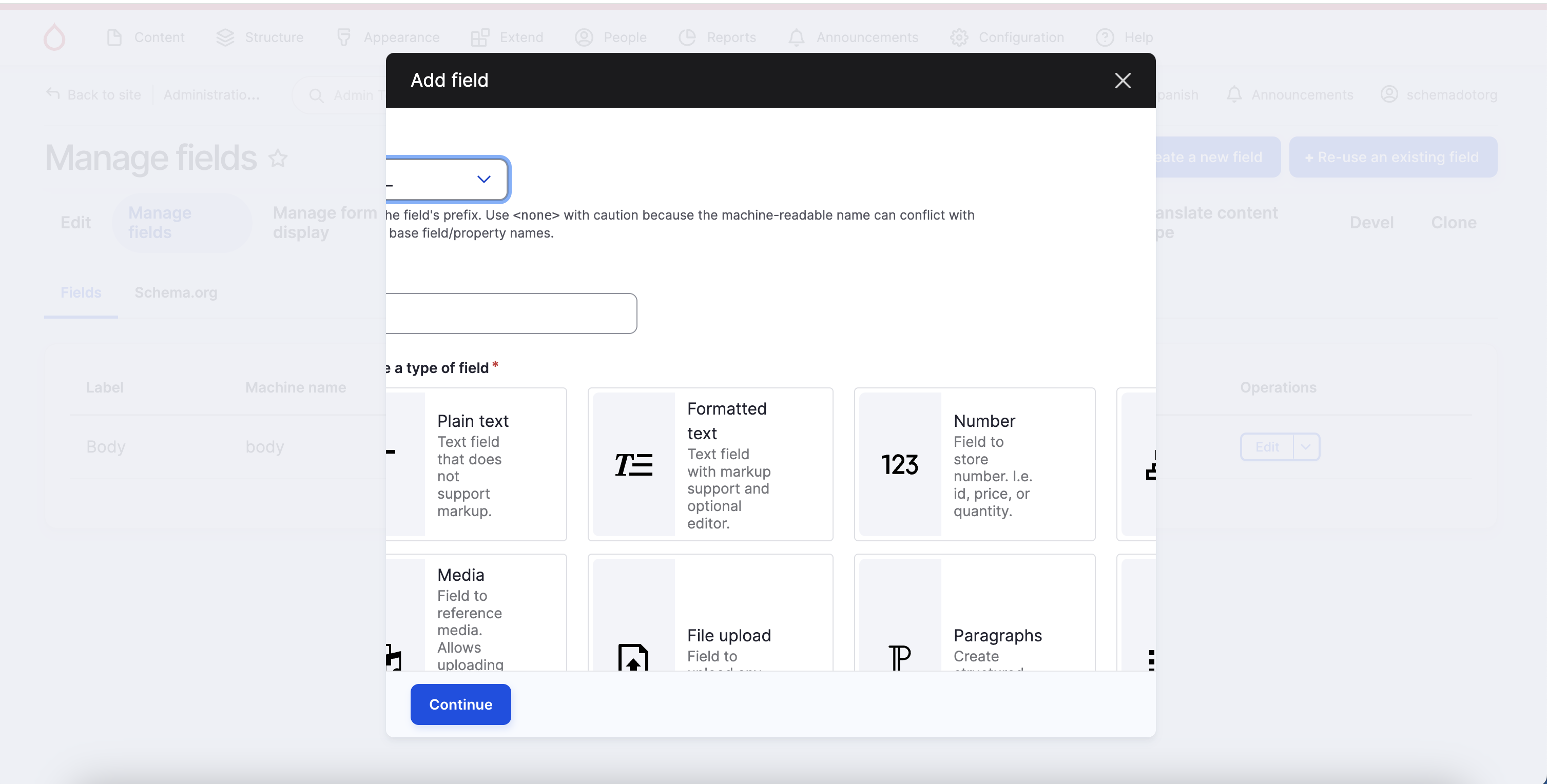Close the Add field dialog
Image resolution: width=1547 pixels, height=784 pixels.
point(1122,81)
